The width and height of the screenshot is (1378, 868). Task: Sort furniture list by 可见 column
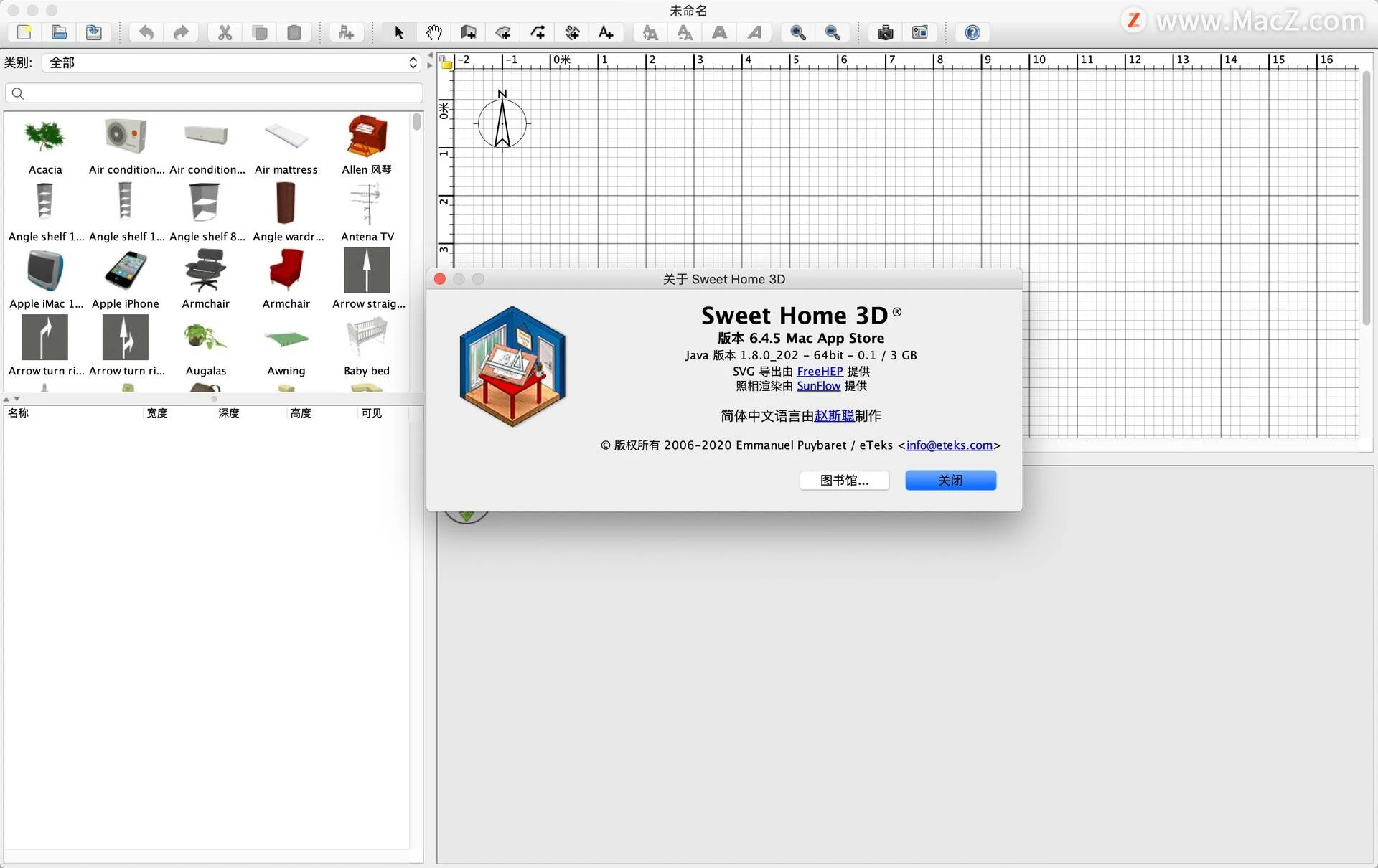coord(383,413)
